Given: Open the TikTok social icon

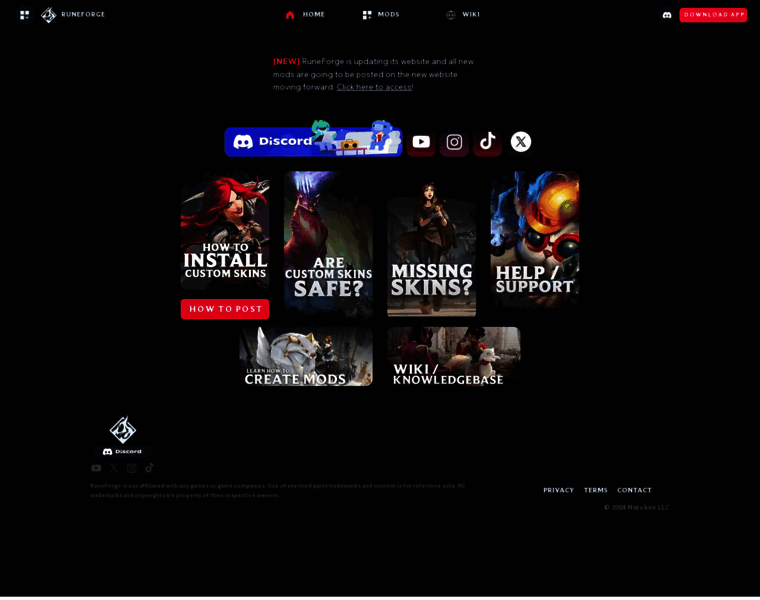Looking at the screenshot, I should coord(487,142).
